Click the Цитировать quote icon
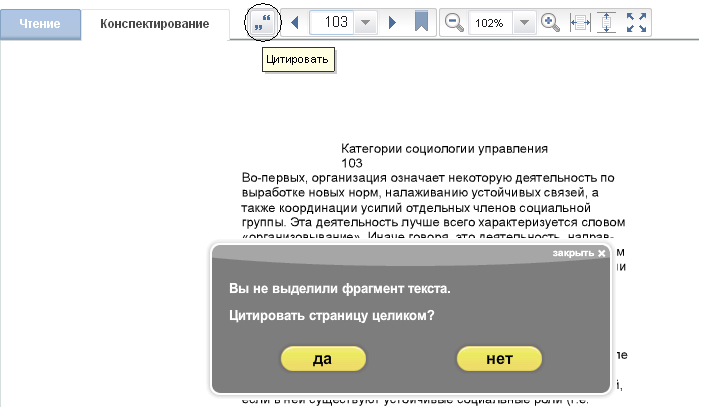701x407 pixels. tap(263, 22)
